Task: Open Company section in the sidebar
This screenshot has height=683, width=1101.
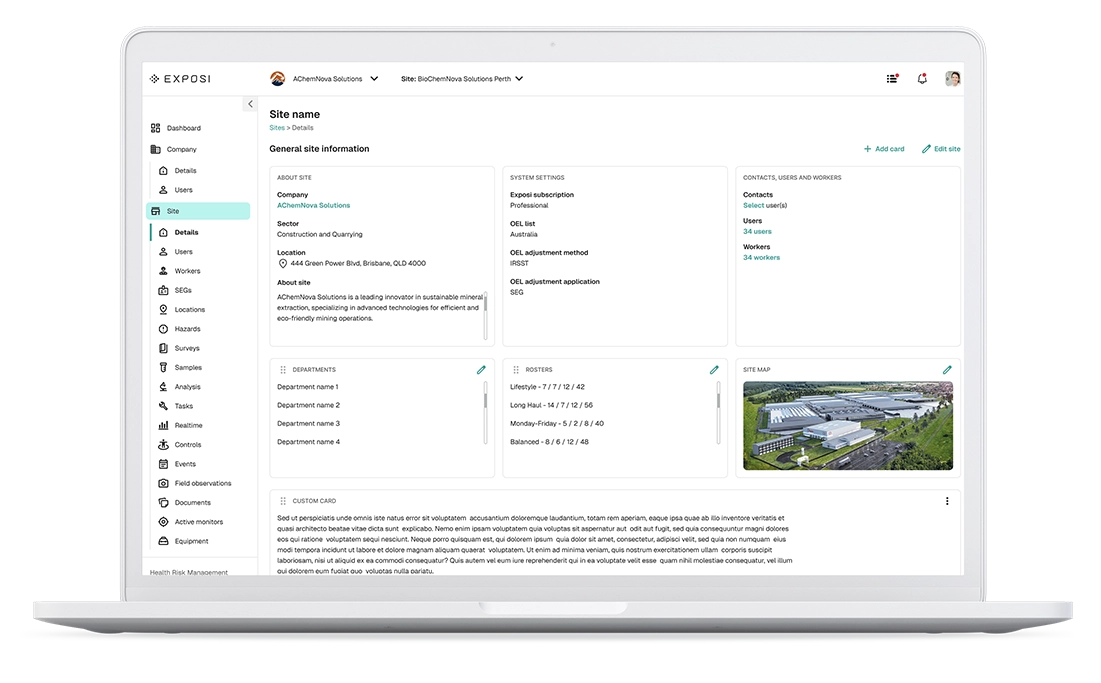Action: click(x=173, y=149)
